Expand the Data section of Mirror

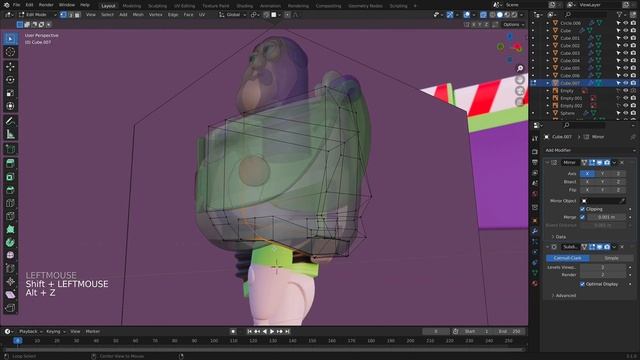click(558, 237)
